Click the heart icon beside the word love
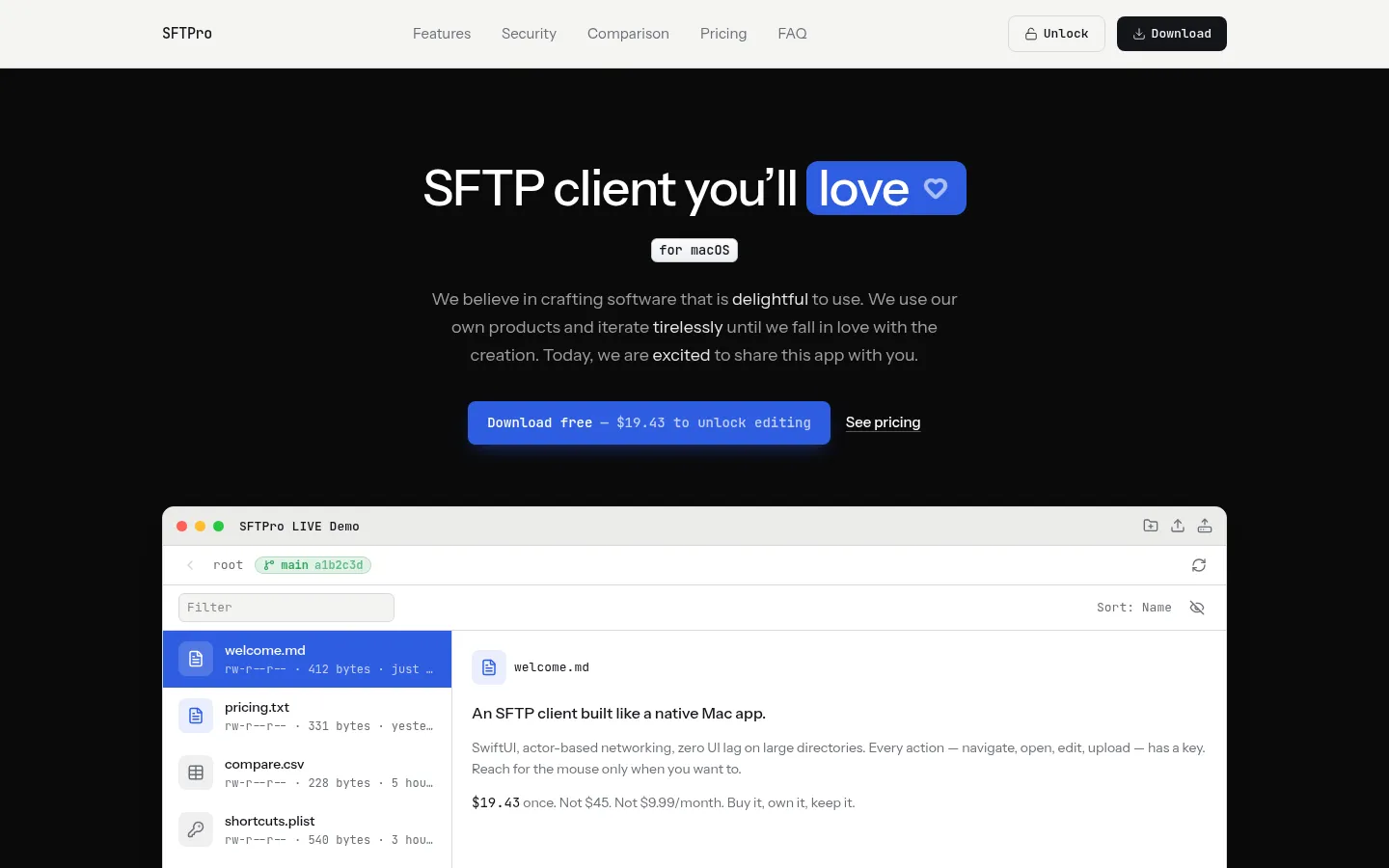1389x868 pixels. pyautogui.click(x=936, y=188)
